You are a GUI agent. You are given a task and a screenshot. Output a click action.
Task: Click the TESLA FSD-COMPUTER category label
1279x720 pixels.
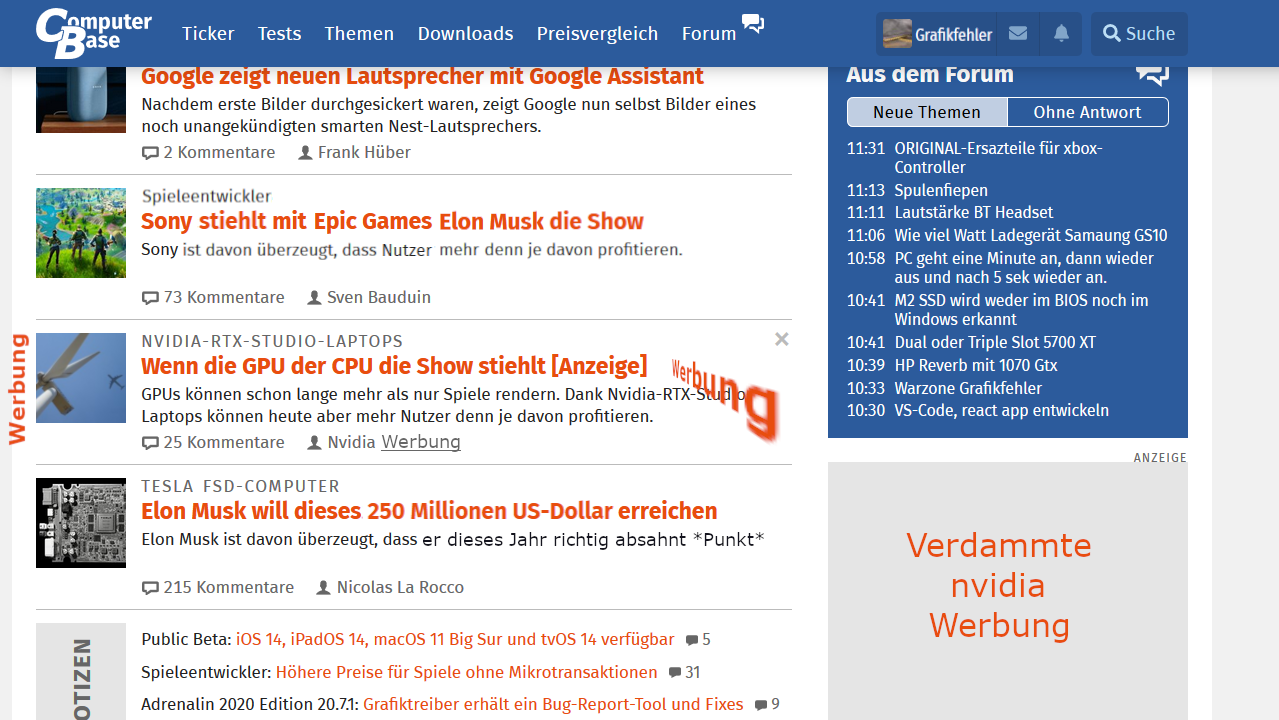point(240,486)
